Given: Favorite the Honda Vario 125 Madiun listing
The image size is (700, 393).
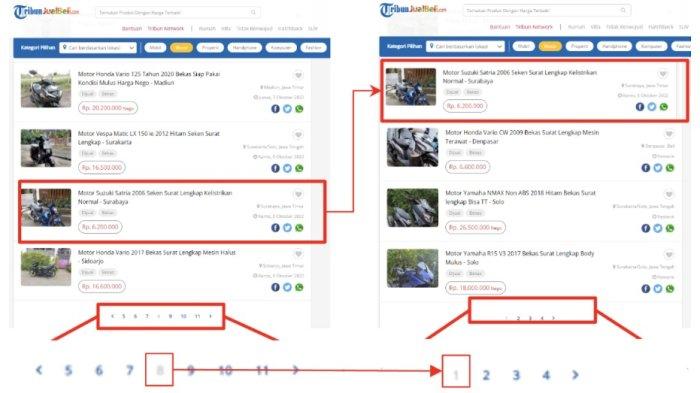Looking at the screenshot, I should pos(298,75).
